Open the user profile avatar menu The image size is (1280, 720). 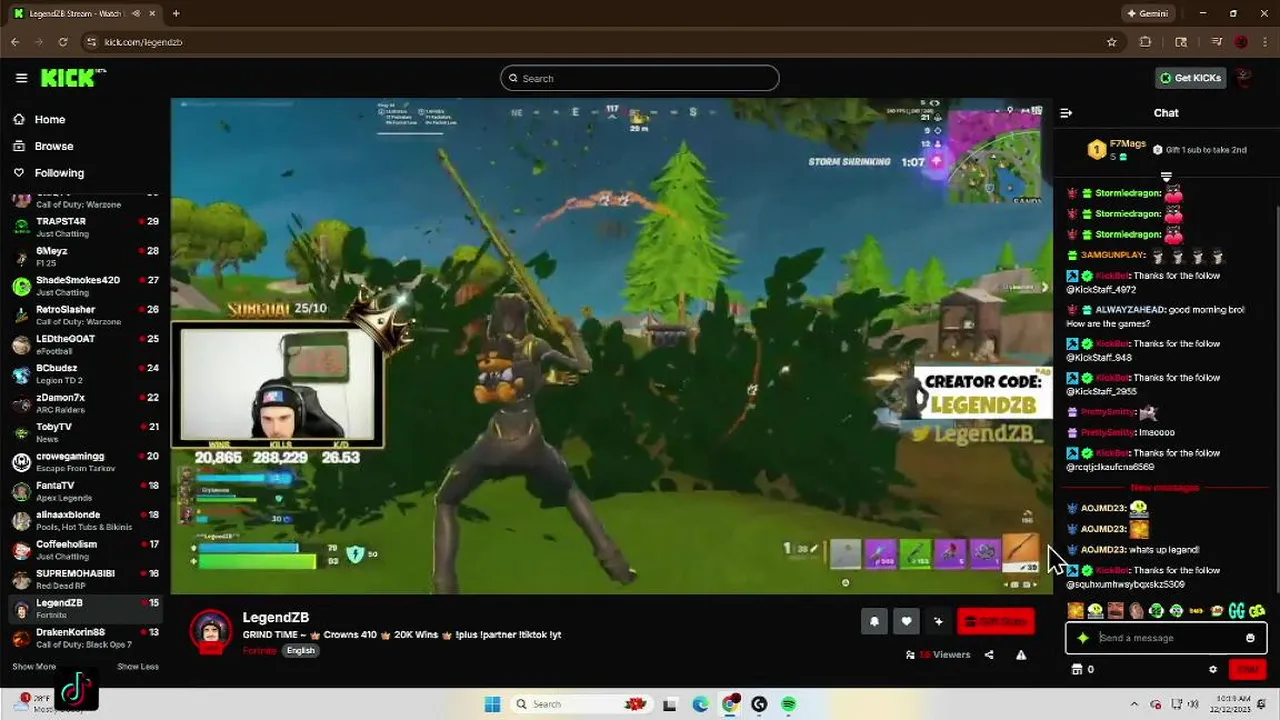click(1245, 78)
